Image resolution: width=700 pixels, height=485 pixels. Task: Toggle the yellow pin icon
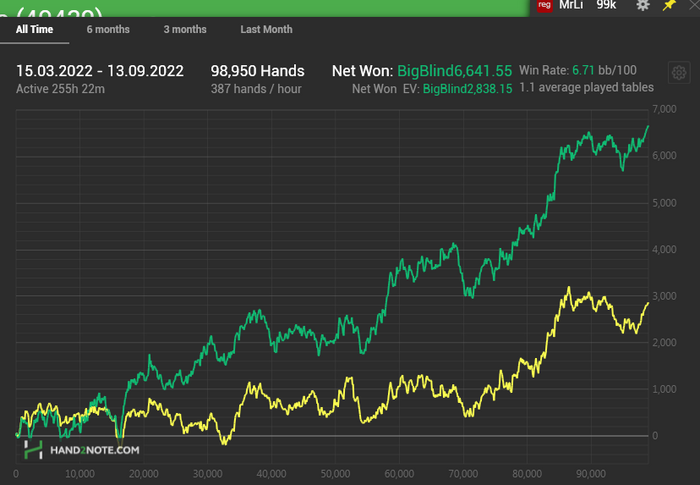669,5
